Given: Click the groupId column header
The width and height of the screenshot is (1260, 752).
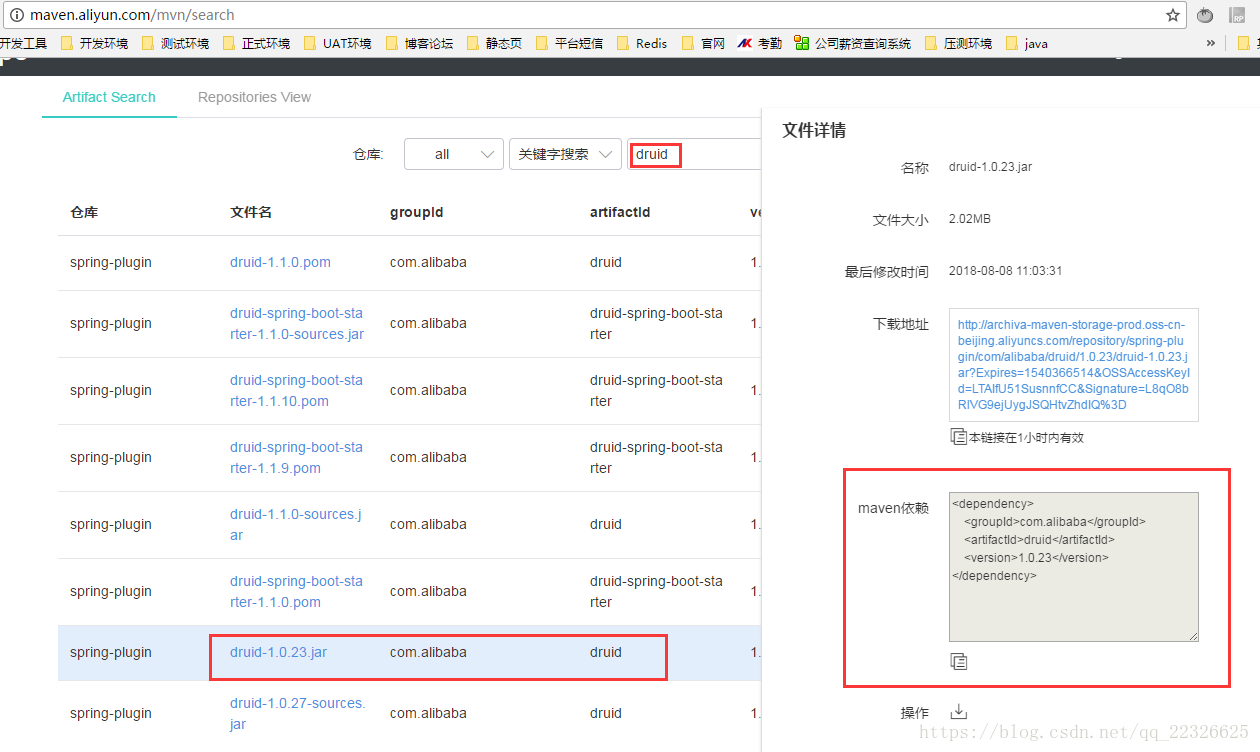Looking at the screenshot, I should pos(416,212).
